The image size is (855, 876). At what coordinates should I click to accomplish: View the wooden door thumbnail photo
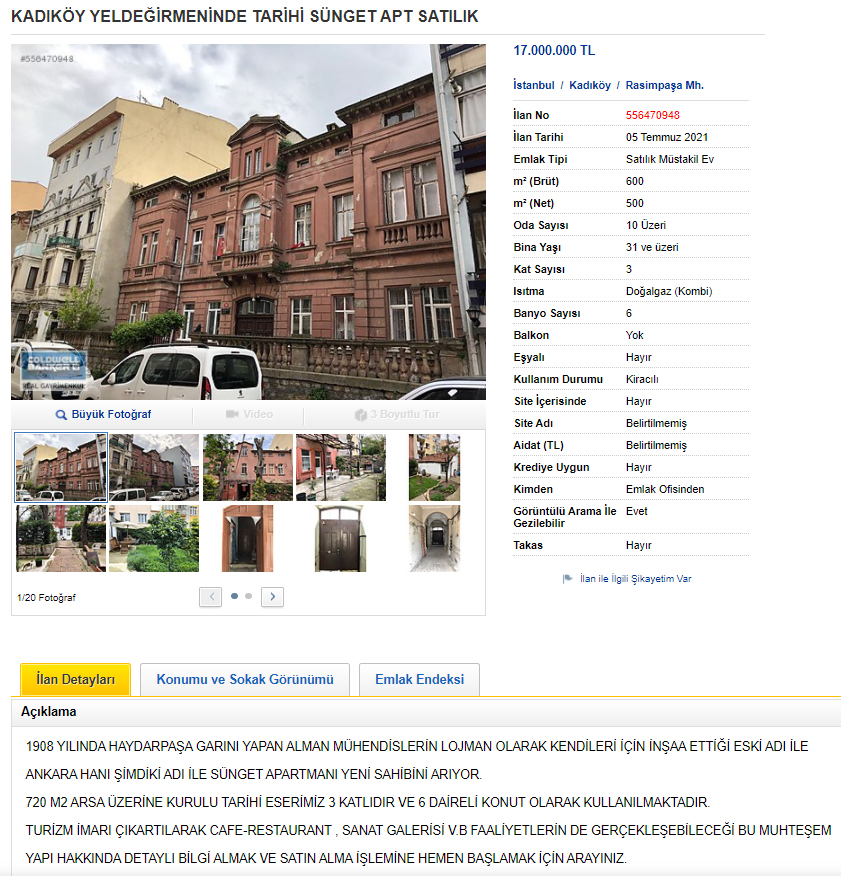[247, 538]
